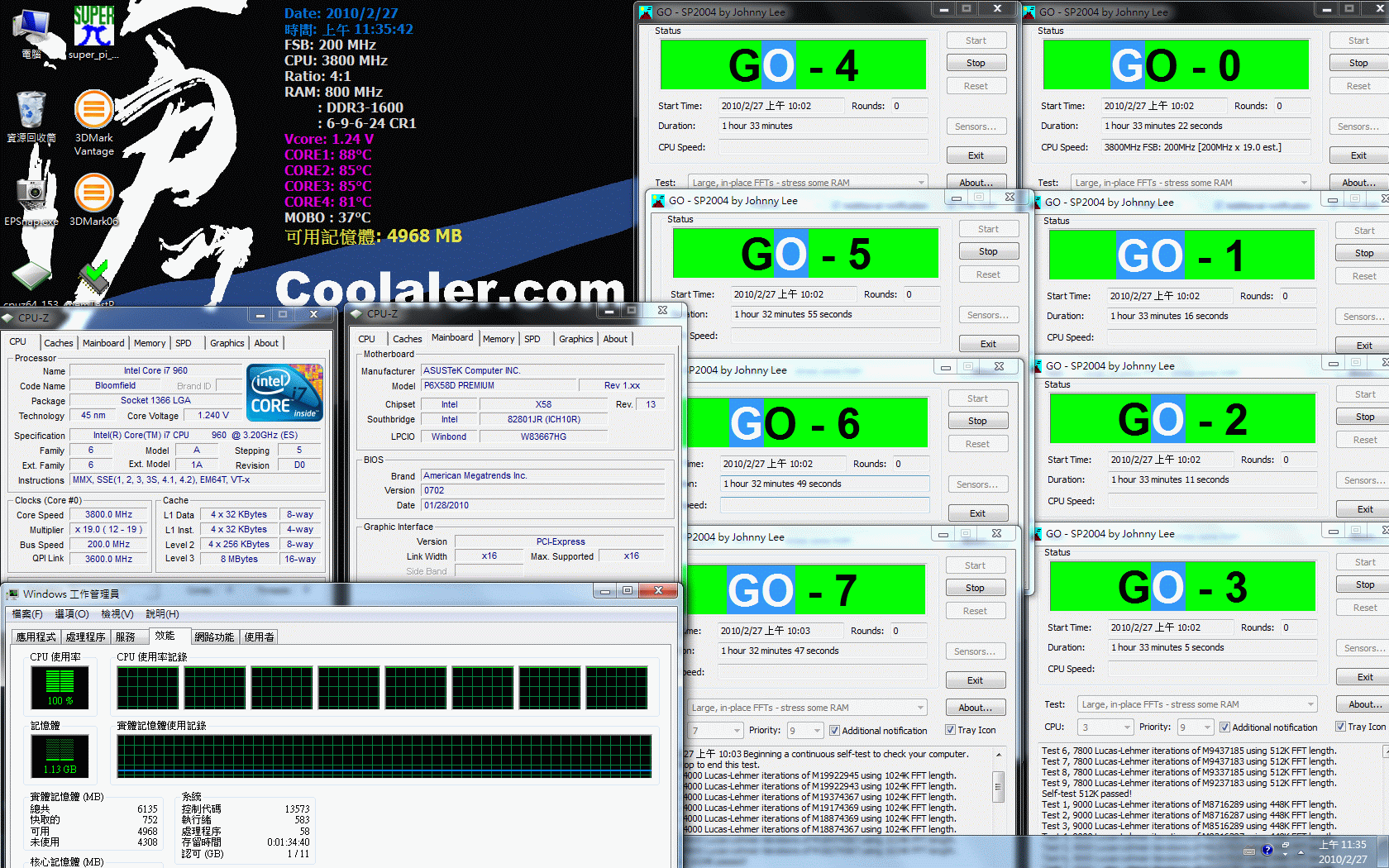Viewport: 1389px width, 868px height.
Task: Click the processor name Intel Core i7 960
Action: pos(155,370)
